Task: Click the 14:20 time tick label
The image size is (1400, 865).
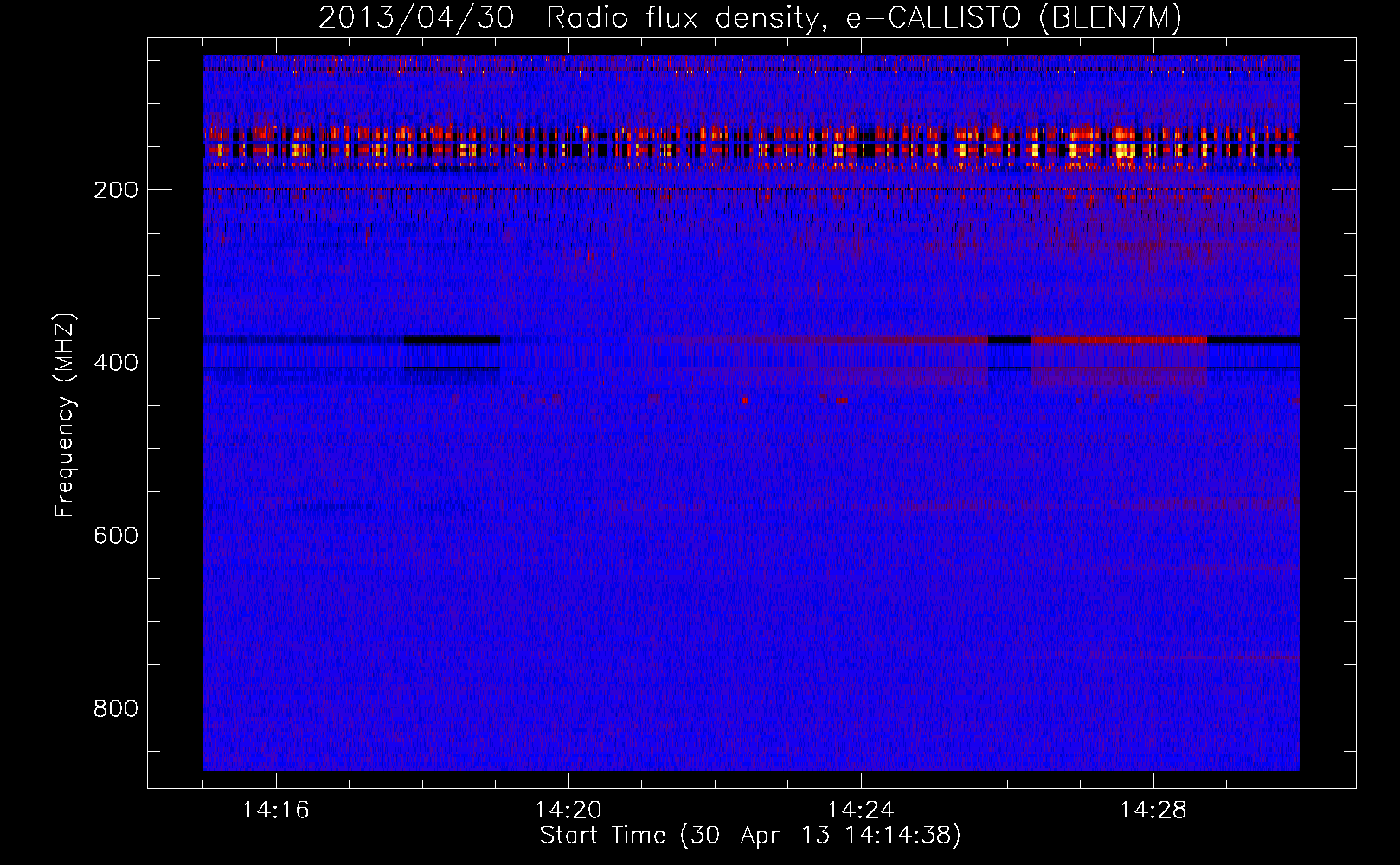Action: point(568,810)
